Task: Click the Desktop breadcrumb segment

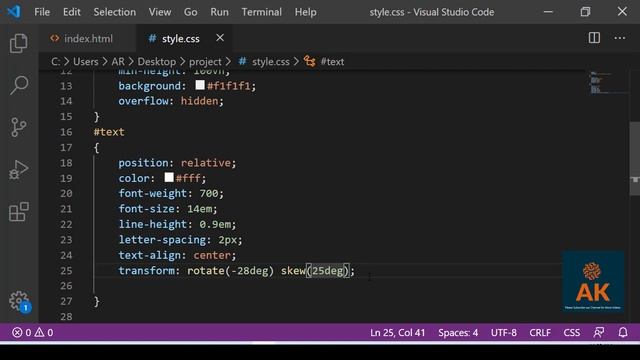Action: (x=157, y=62)
